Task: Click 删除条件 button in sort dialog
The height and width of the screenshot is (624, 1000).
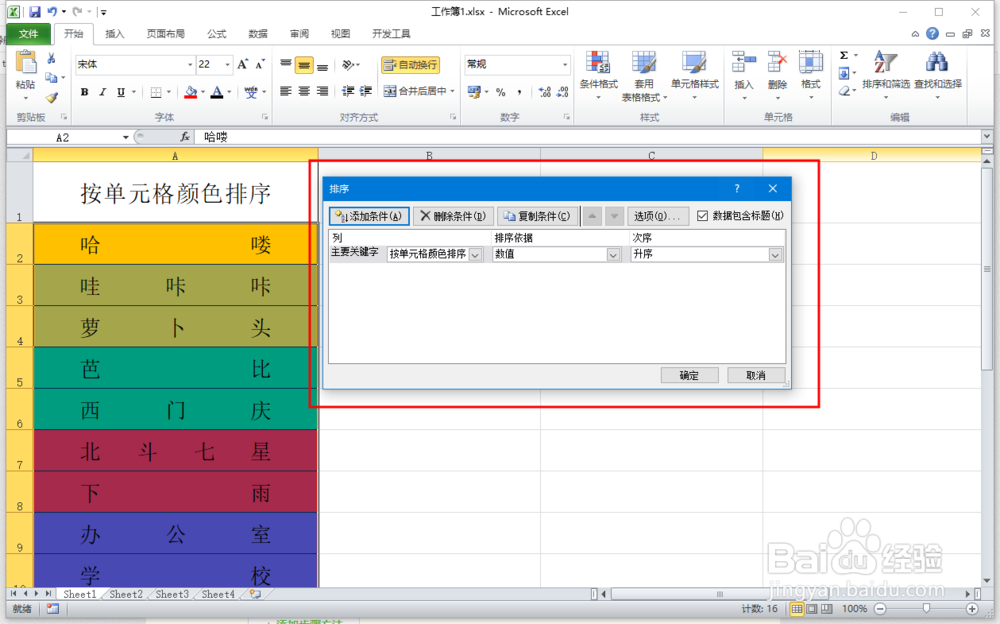Action: [453, 216]
